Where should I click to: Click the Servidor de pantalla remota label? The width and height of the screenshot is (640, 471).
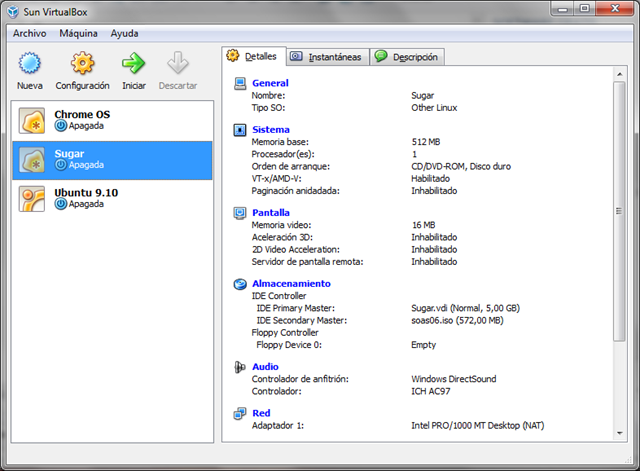pos(307,262)
